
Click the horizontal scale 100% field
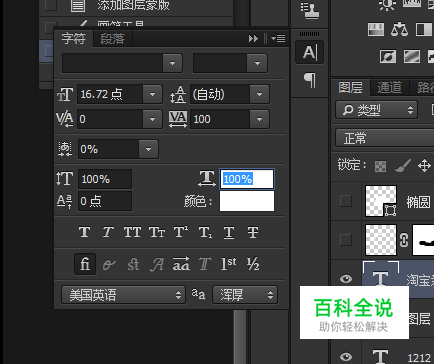point(247,179)
